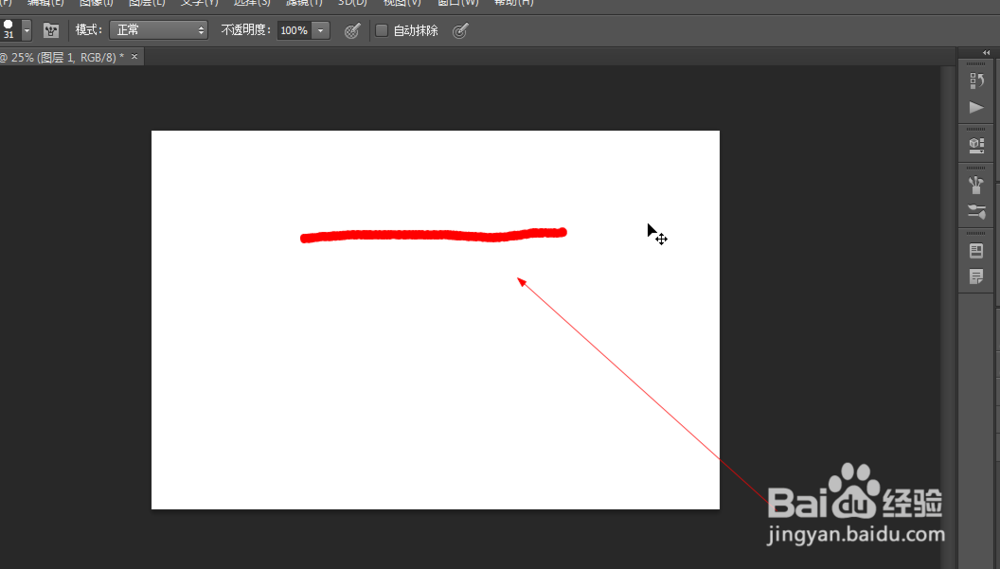Open the 帮助(H) menu
Viewport: 1000px width, 569px height.
point(513,3)
